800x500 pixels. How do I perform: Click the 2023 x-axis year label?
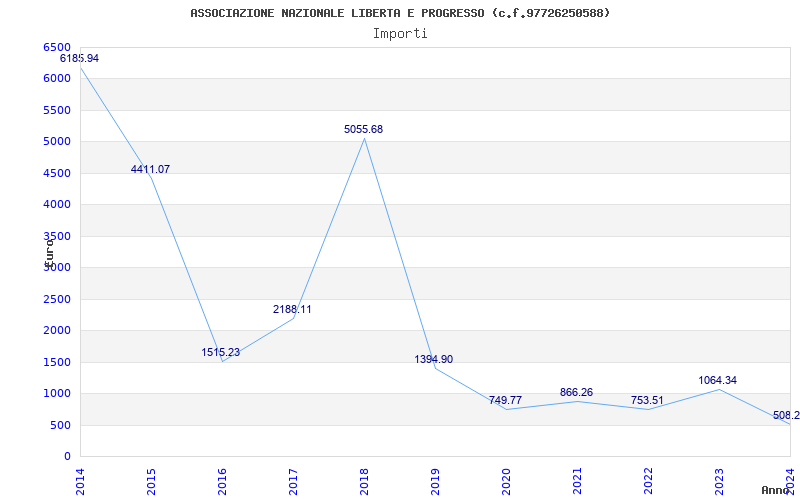pyautogui.click(x=718, y=482)
